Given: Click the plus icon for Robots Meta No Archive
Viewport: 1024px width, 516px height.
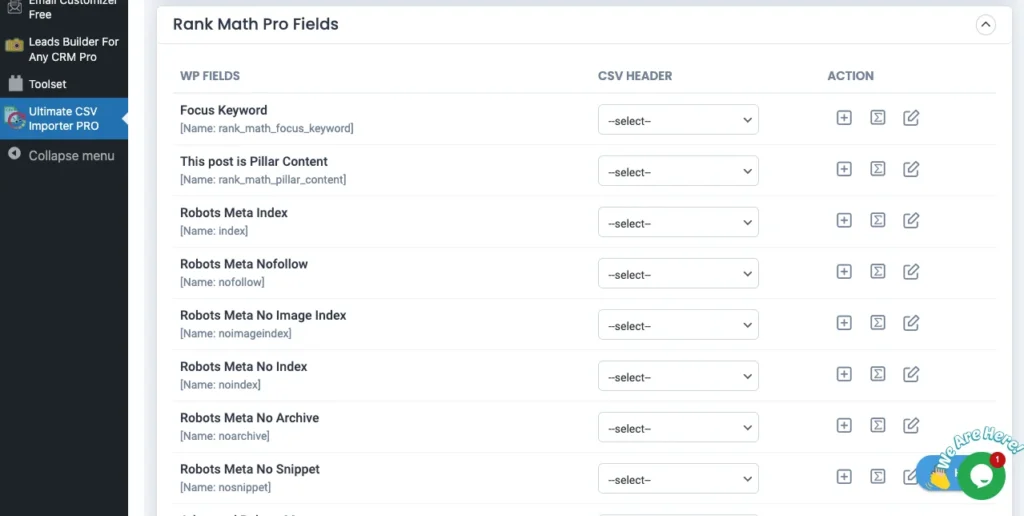Looking at the screenshot, I should click(x=844, y=425).
